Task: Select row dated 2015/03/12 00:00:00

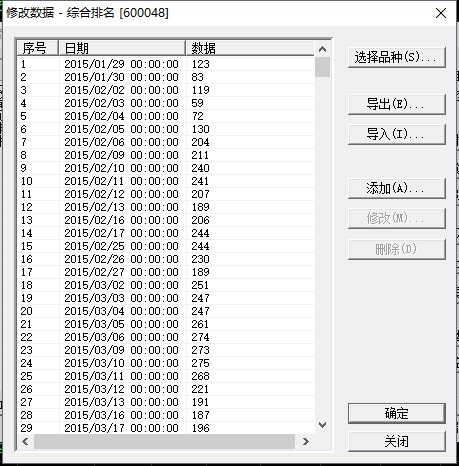Action: [x=166, y=389]
